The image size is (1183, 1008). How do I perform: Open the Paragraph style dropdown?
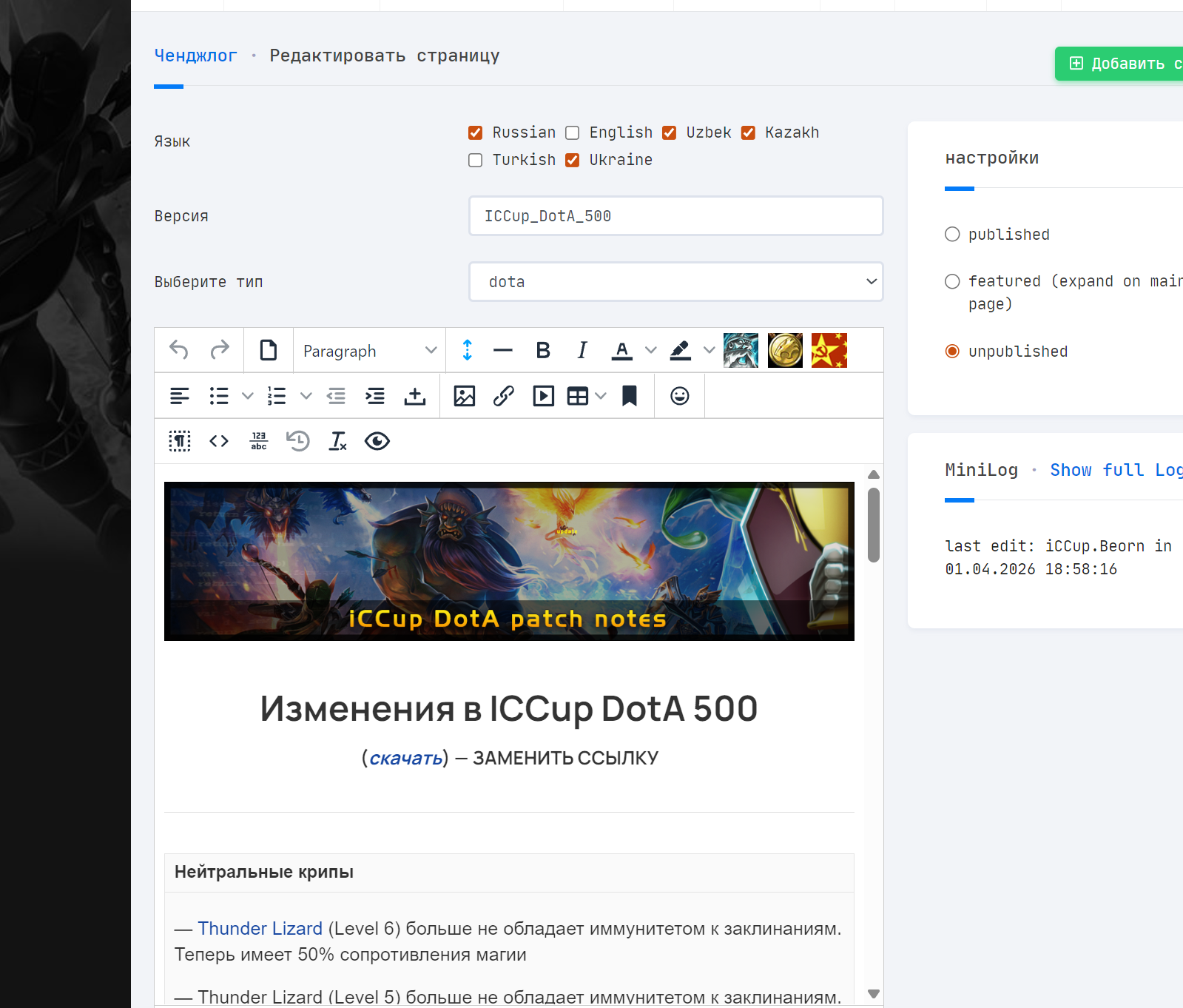pos(370,351)
